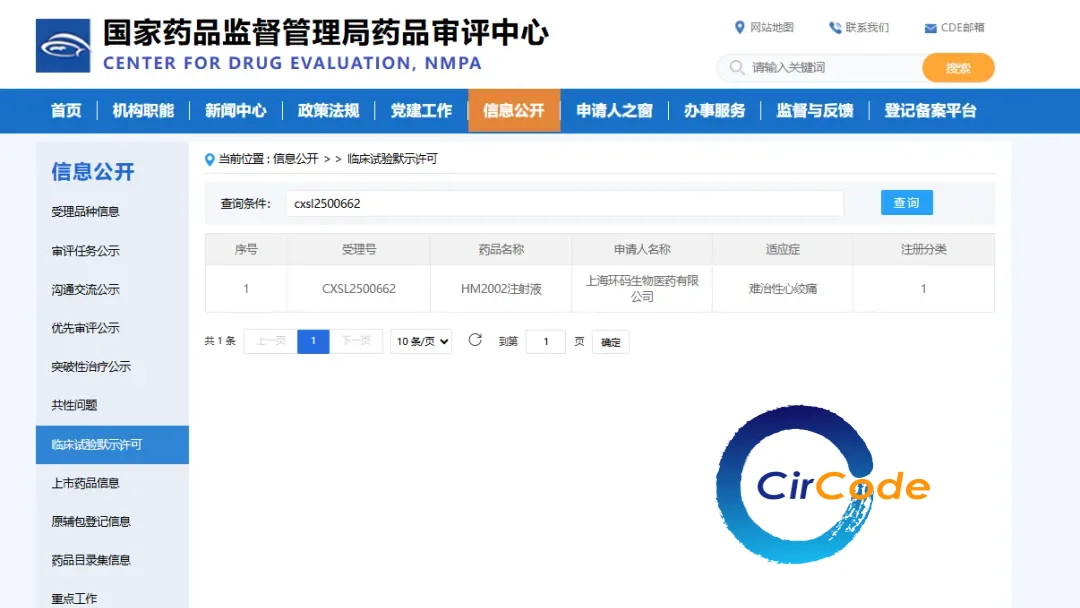1080x608 pixels.
Task: Click the magnifier icon in search box
Action: click(737, 68)
